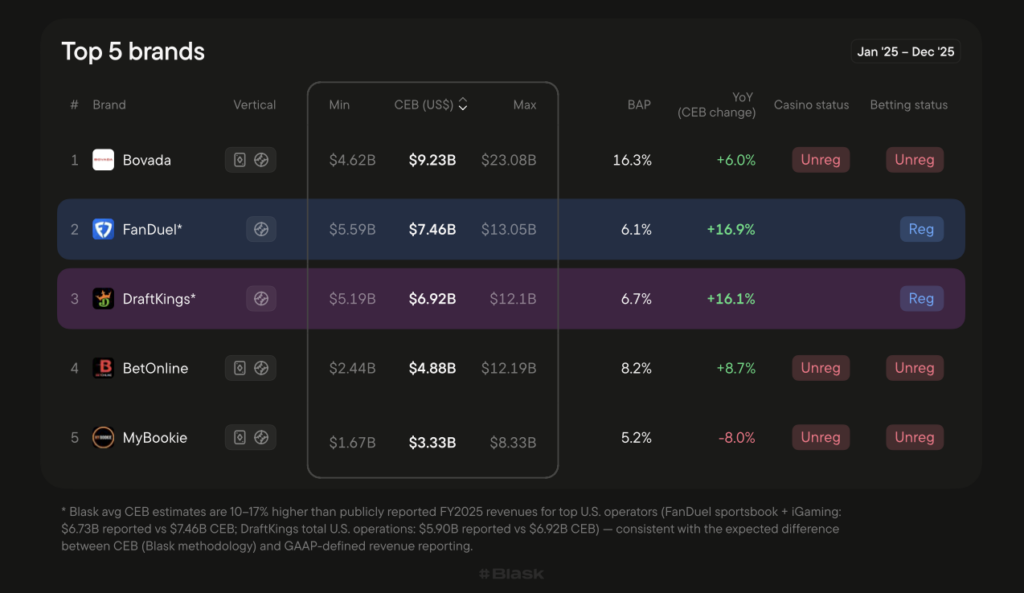Click FanDuel's sports betting vertical icon
Screen dimensions: 1024x593
(x=261, y=229)
